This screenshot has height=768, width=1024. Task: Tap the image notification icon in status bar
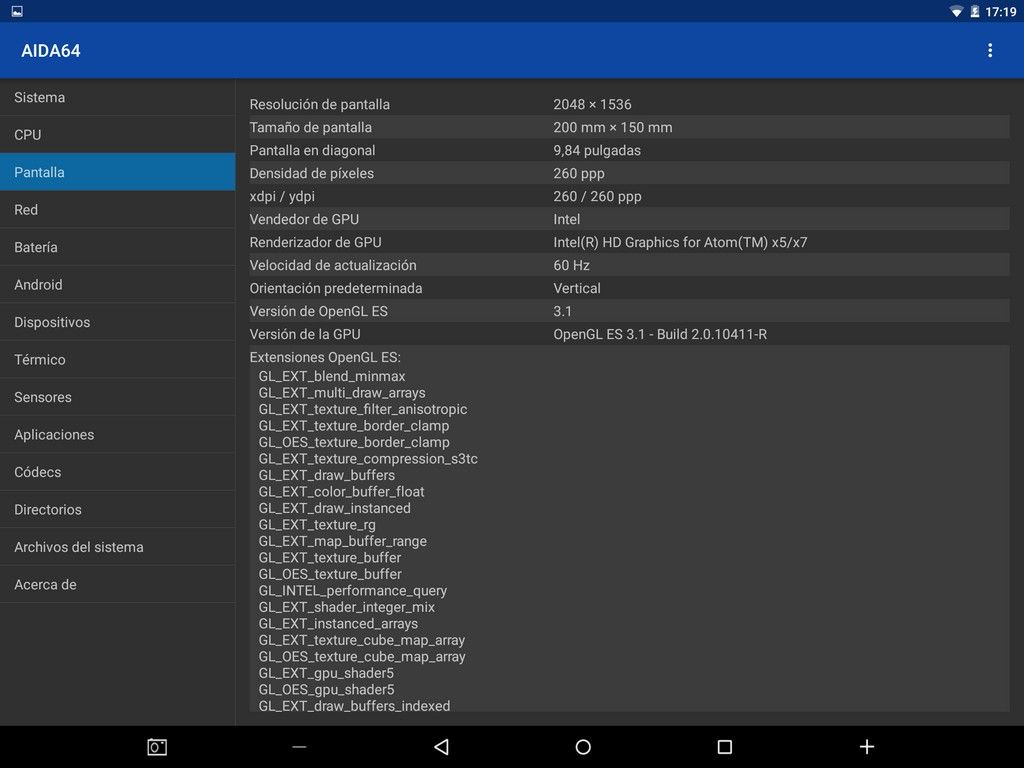[x=17, y=11]
